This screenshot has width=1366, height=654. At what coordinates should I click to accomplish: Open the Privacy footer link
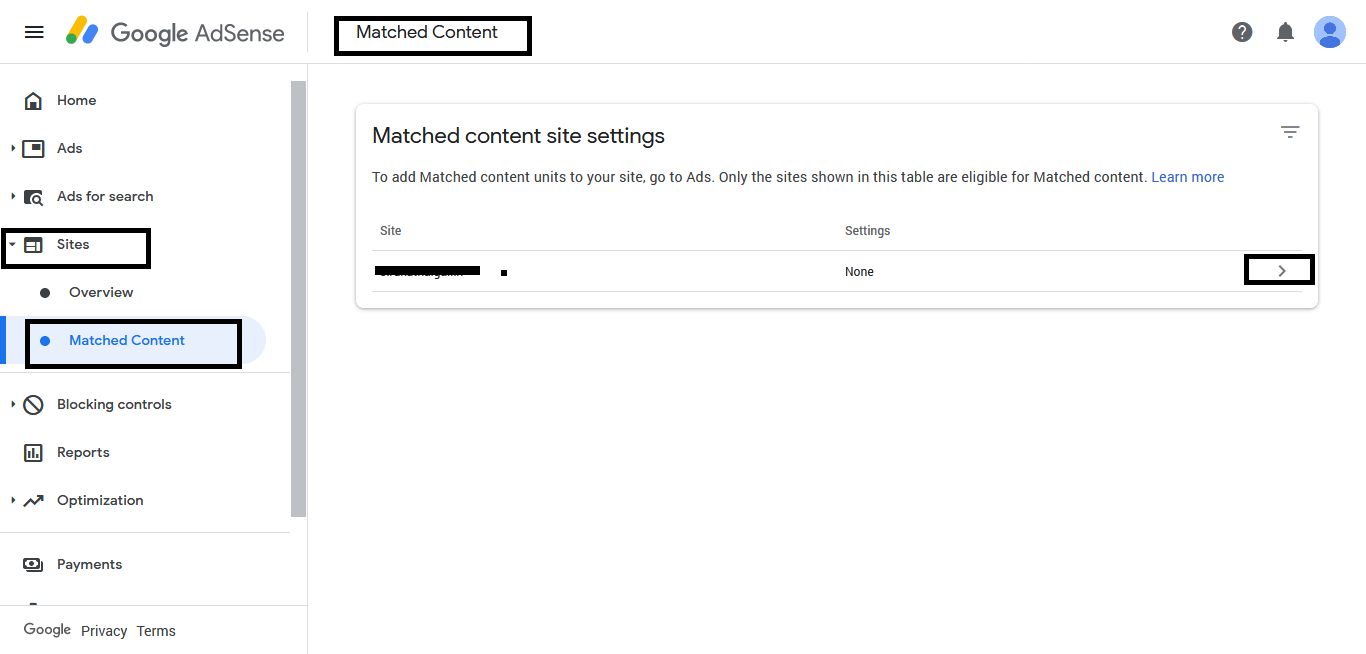click(x=104, y=631)
